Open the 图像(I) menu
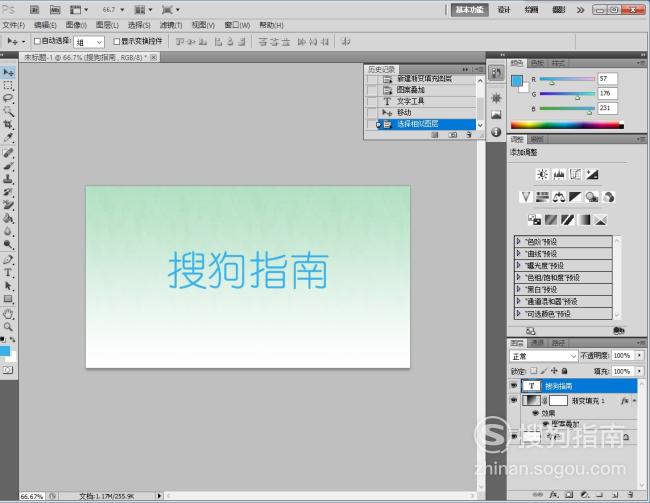Image resolution: width=650 pixels, height=503 pixels. 76,25
